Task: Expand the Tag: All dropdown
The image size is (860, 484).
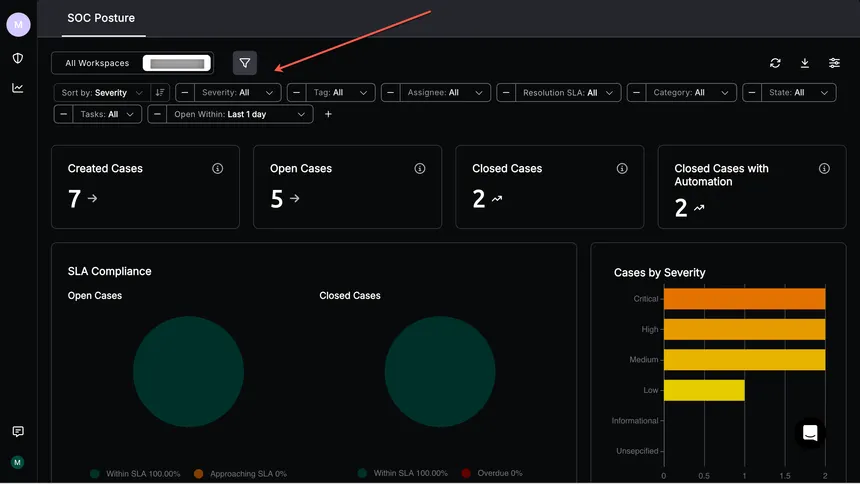Action: pos(340,93)
